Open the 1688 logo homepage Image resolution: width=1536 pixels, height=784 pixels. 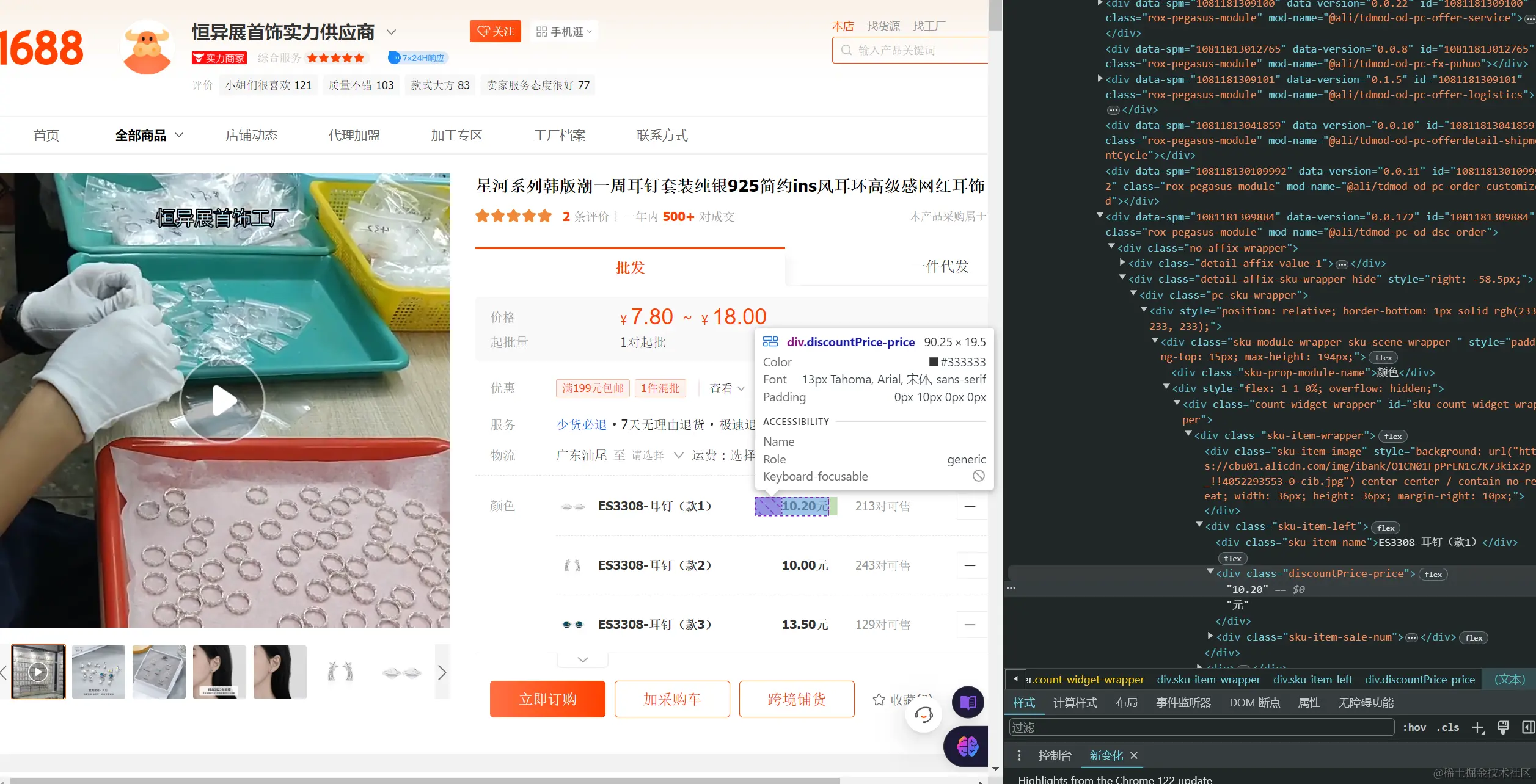click(x=41, y=48)
